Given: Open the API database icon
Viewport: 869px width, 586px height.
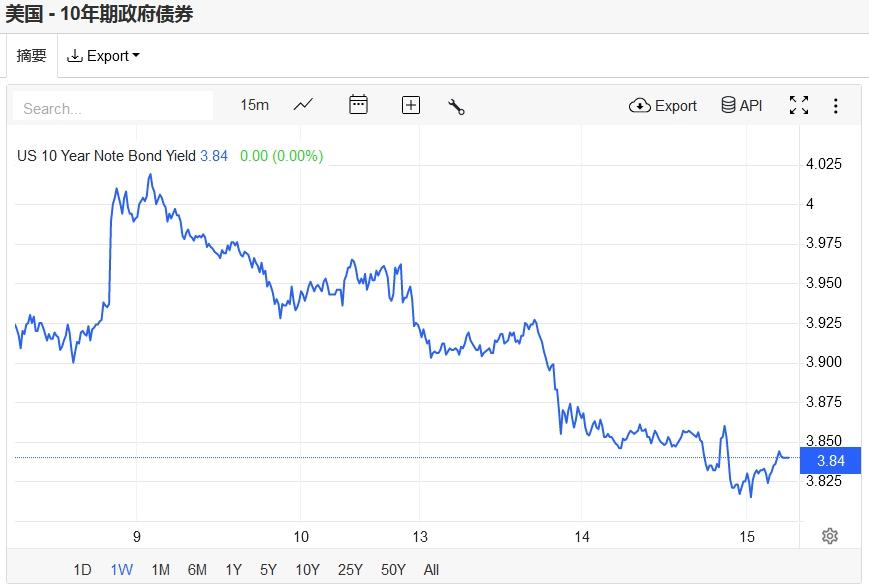Looking at the screenshot, I should (x=742, y=105).
